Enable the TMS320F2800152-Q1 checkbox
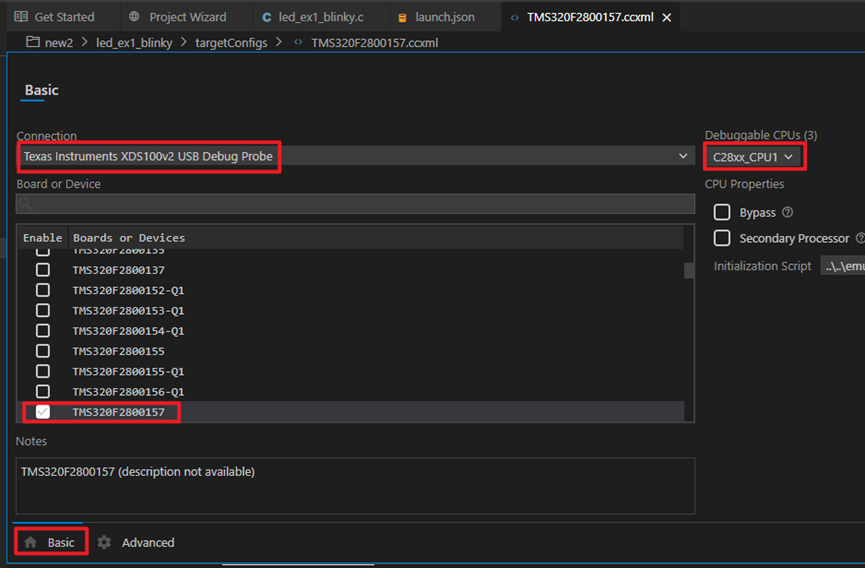Screen dimensions: 865x568 [42, 290]
